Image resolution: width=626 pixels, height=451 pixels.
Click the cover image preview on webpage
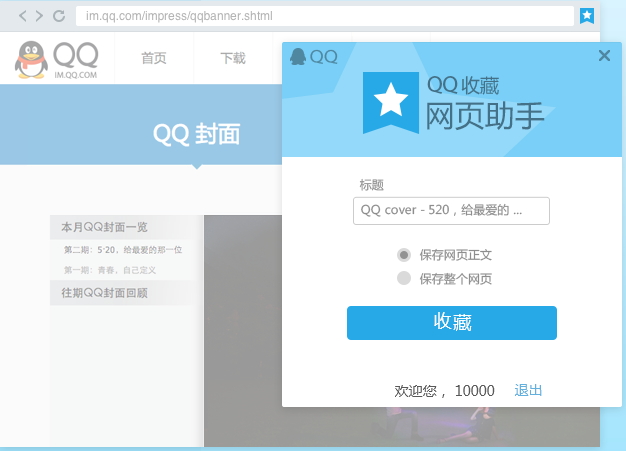pyautogui.click(x=243, y=330)
